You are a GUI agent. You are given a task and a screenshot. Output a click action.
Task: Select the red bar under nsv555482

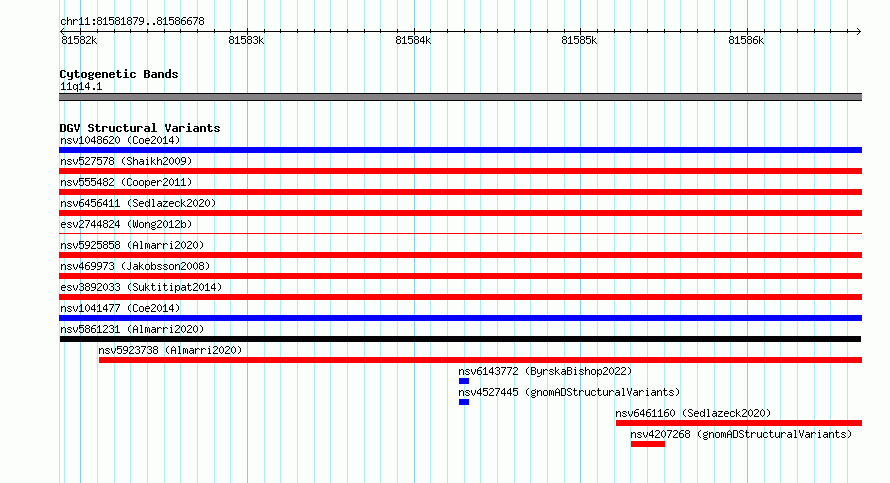coord(460,192)
